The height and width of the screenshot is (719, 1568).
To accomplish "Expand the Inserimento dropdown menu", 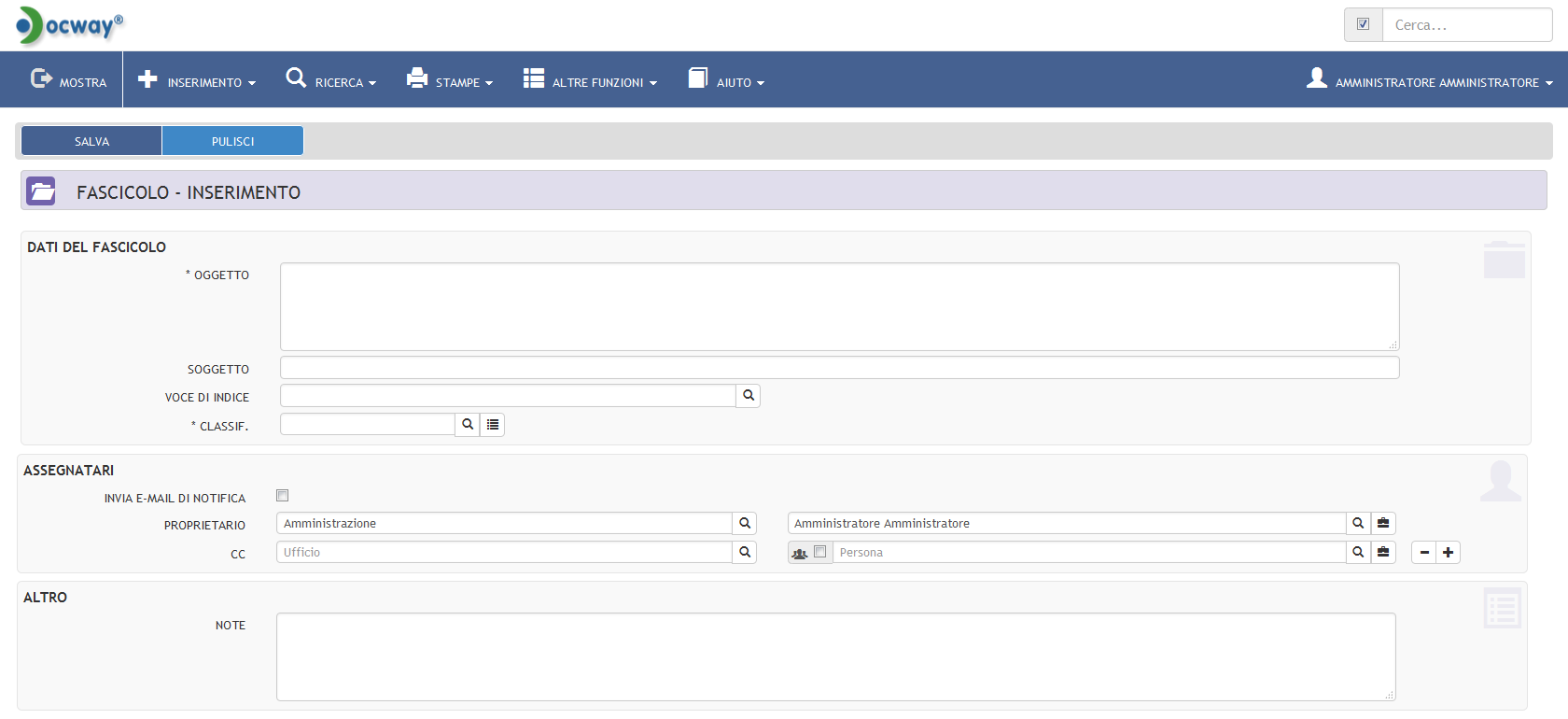I will click(197, 81).
